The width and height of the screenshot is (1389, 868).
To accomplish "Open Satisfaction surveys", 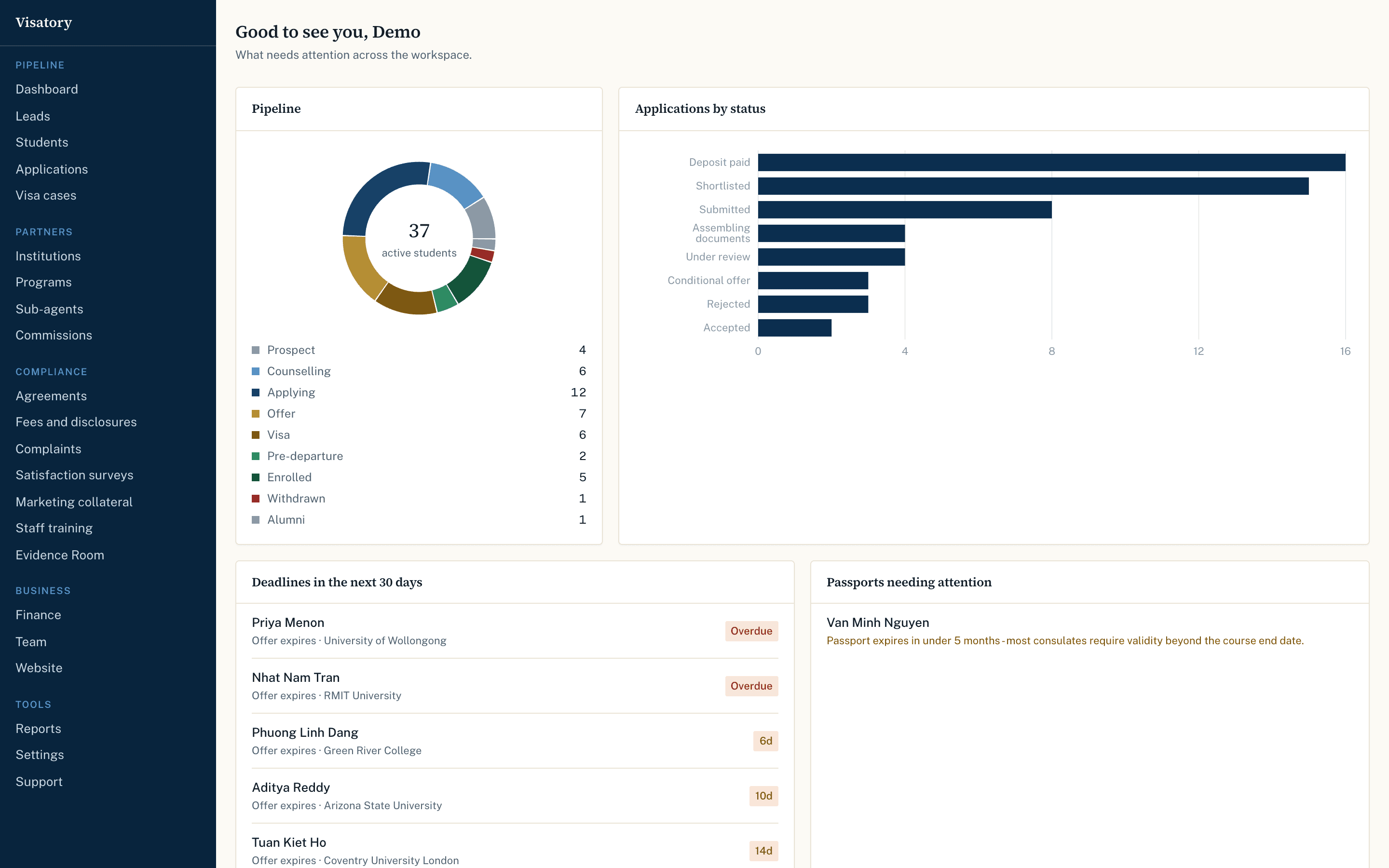I will point(75,475).
